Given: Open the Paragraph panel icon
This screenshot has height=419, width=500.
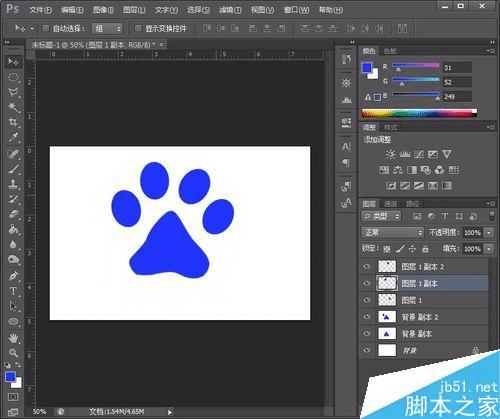Looking at the screenshot, I should (346, 163).
